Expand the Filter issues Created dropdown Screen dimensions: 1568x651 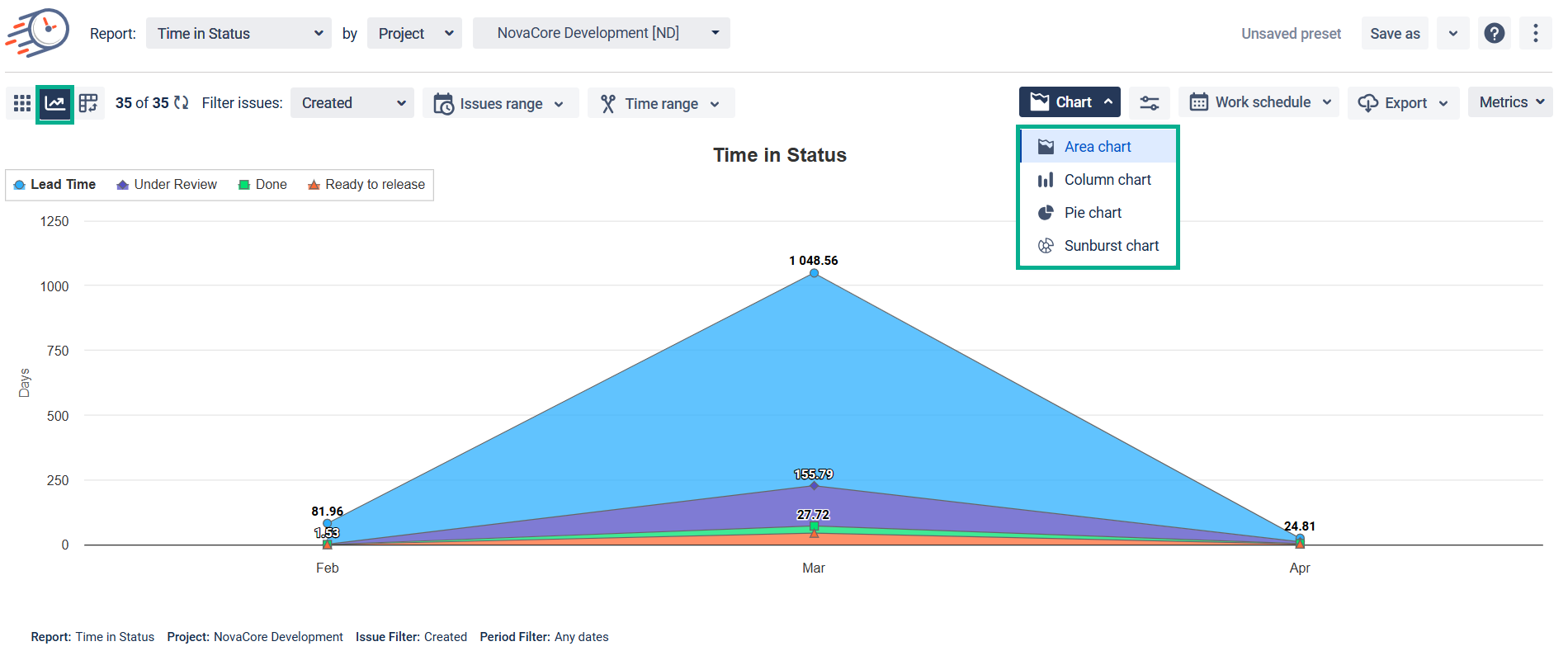(352, 103)
